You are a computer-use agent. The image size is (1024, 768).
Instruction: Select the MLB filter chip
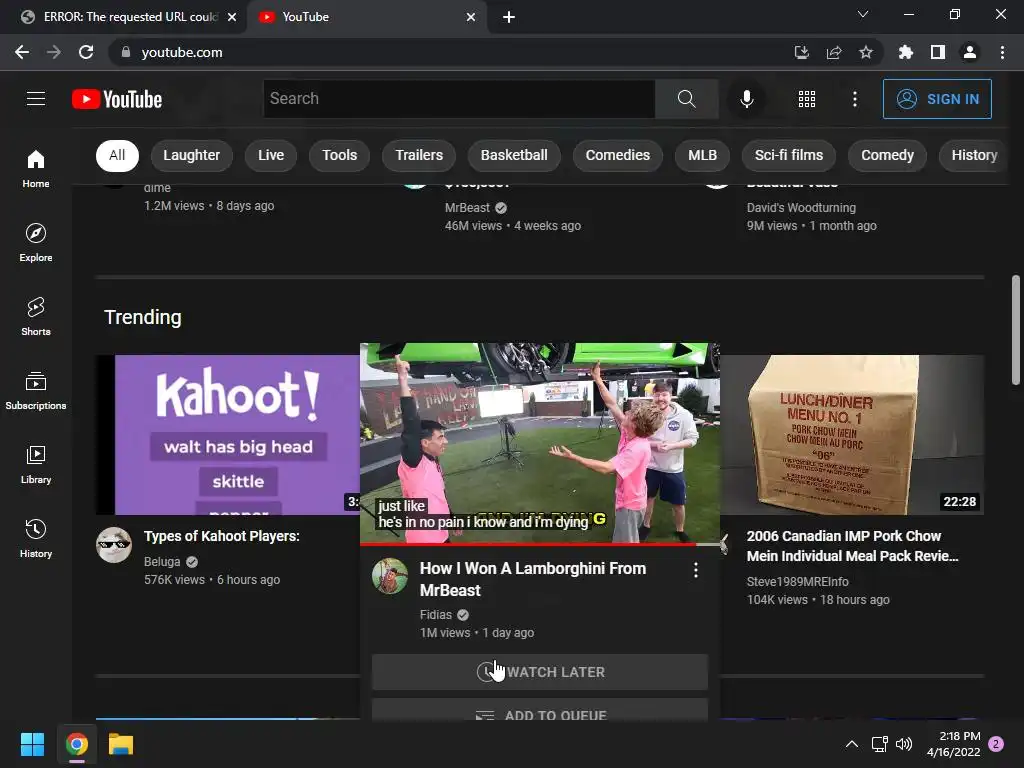click(703, 155)
